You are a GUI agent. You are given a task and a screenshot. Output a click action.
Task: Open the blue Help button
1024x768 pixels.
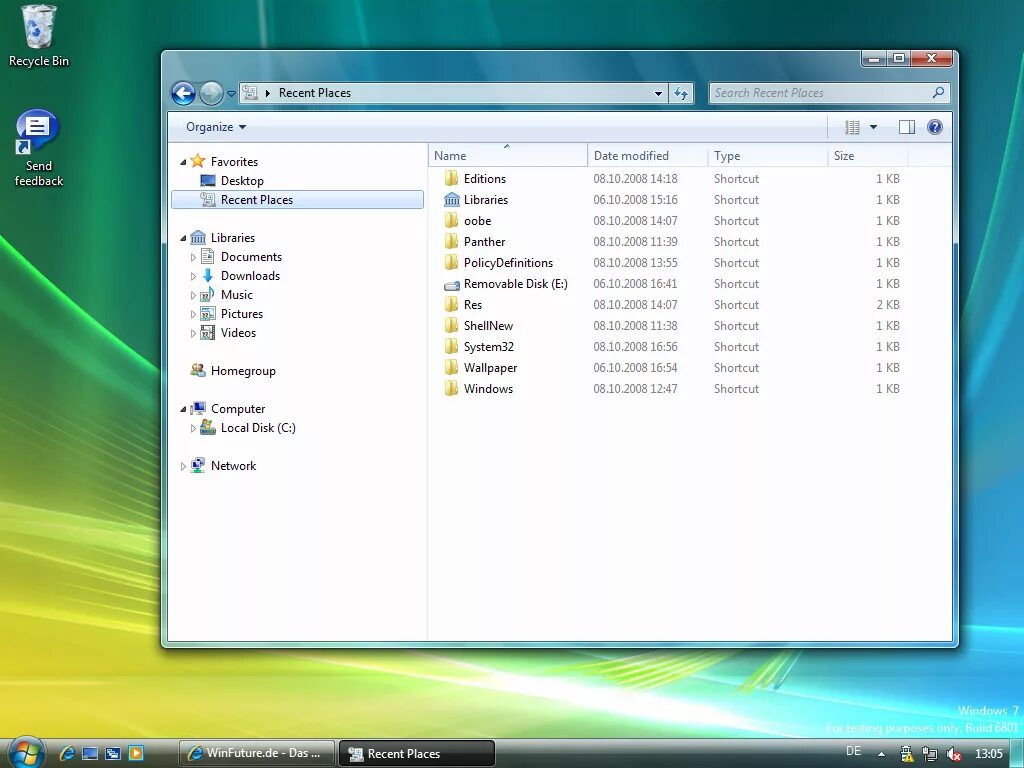(935, 127)
